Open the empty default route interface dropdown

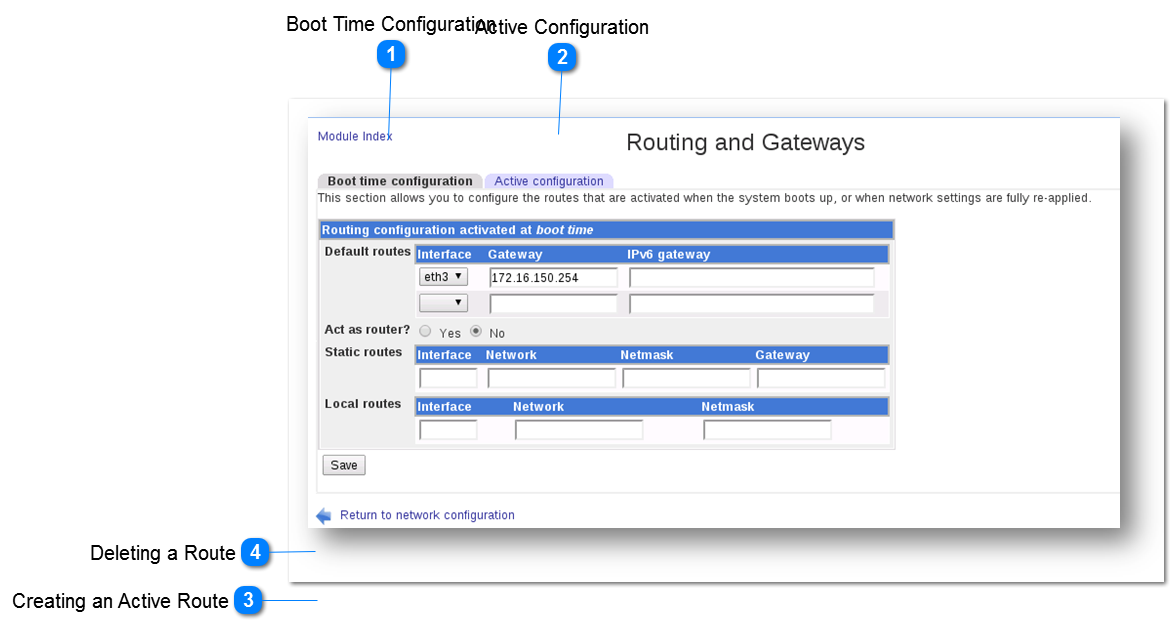click(x=443, y=303)
